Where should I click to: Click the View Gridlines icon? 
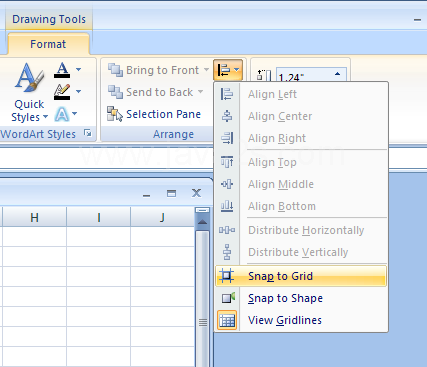click(227, 320)
